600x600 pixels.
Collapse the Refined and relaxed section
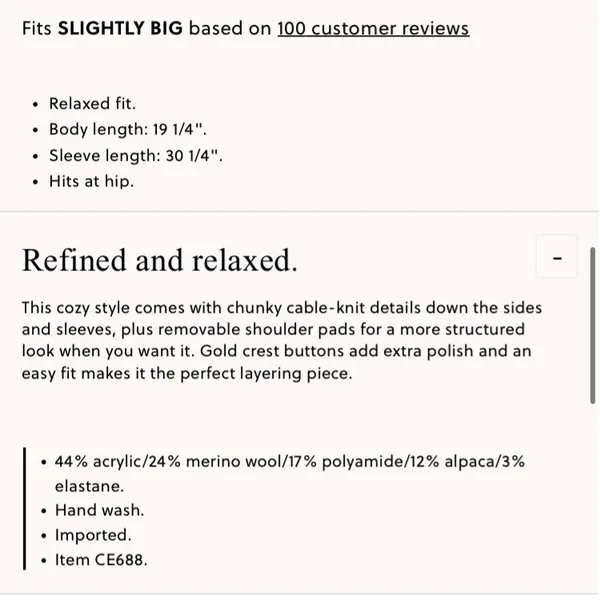click(x=557, y=257)
